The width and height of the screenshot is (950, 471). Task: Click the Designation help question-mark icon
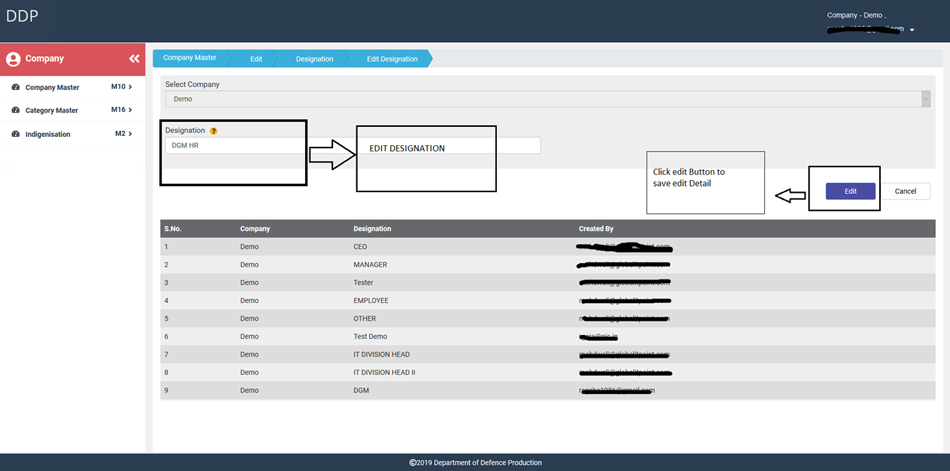click(x=213, y=131)
